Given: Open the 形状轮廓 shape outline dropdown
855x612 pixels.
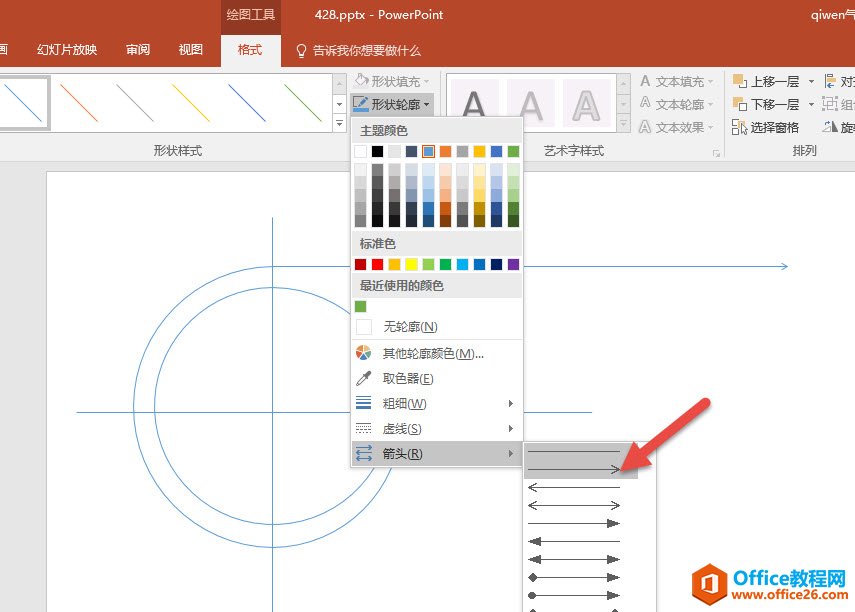Looking at the screenshot, I should point(392,104).
